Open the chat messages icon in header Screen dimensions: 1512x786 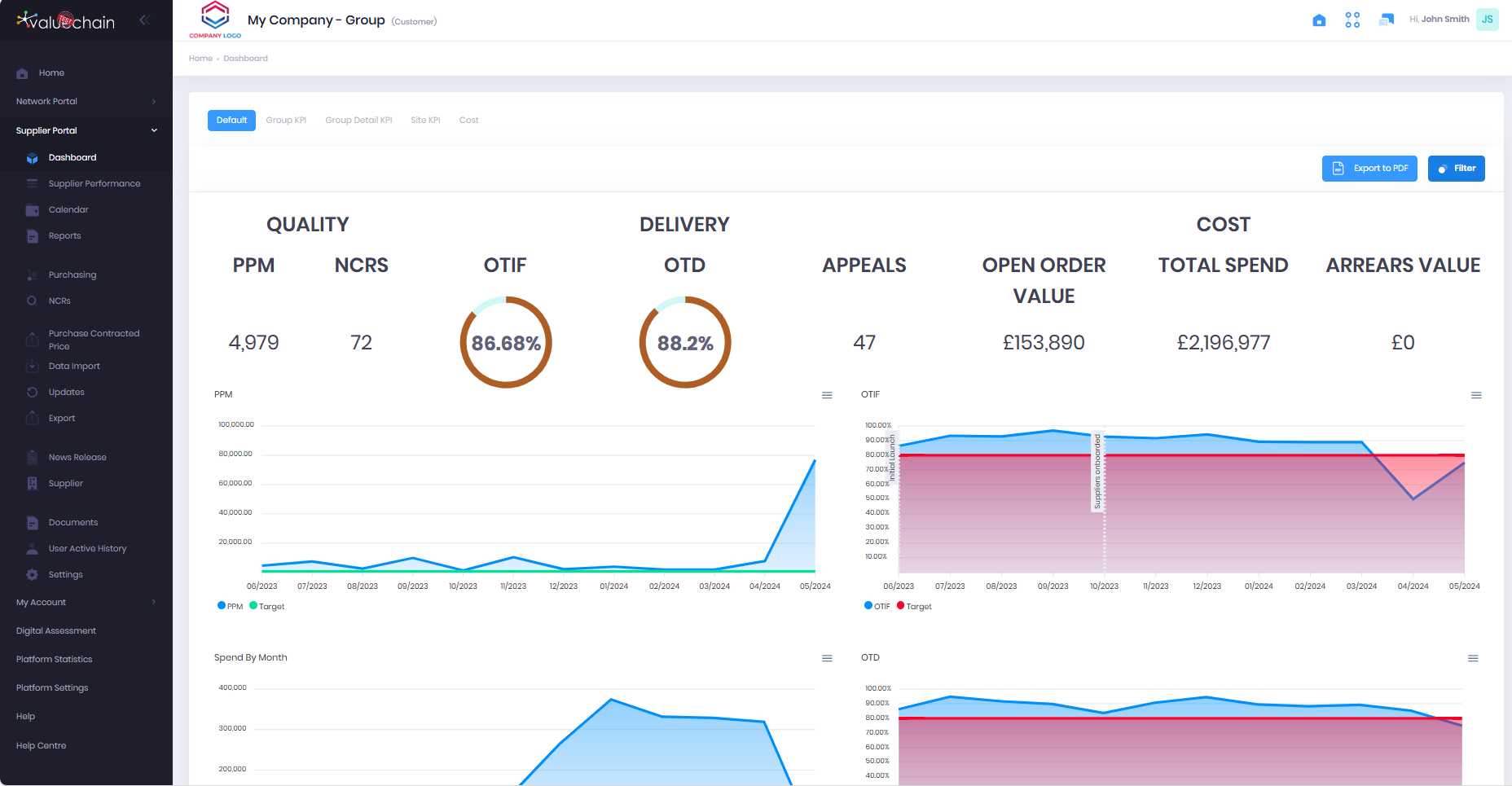[x=1386, y=20]
